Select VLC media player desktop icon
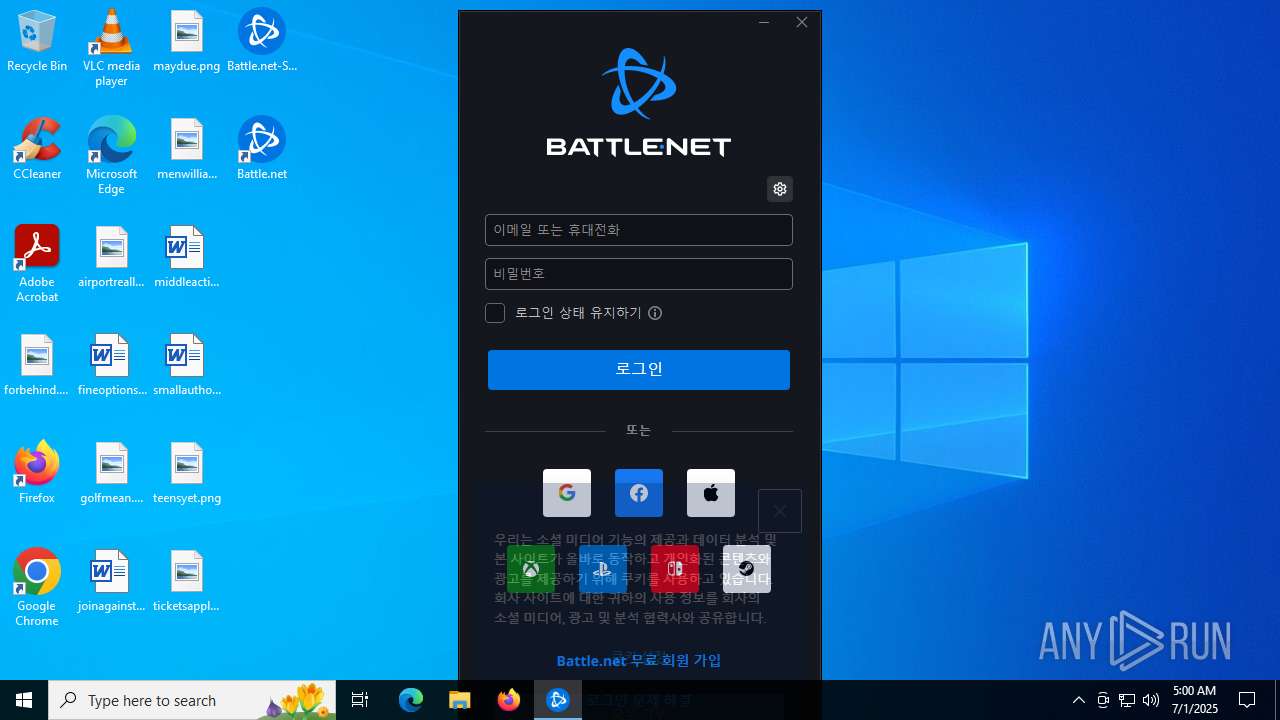 click(x=111, y=47)
